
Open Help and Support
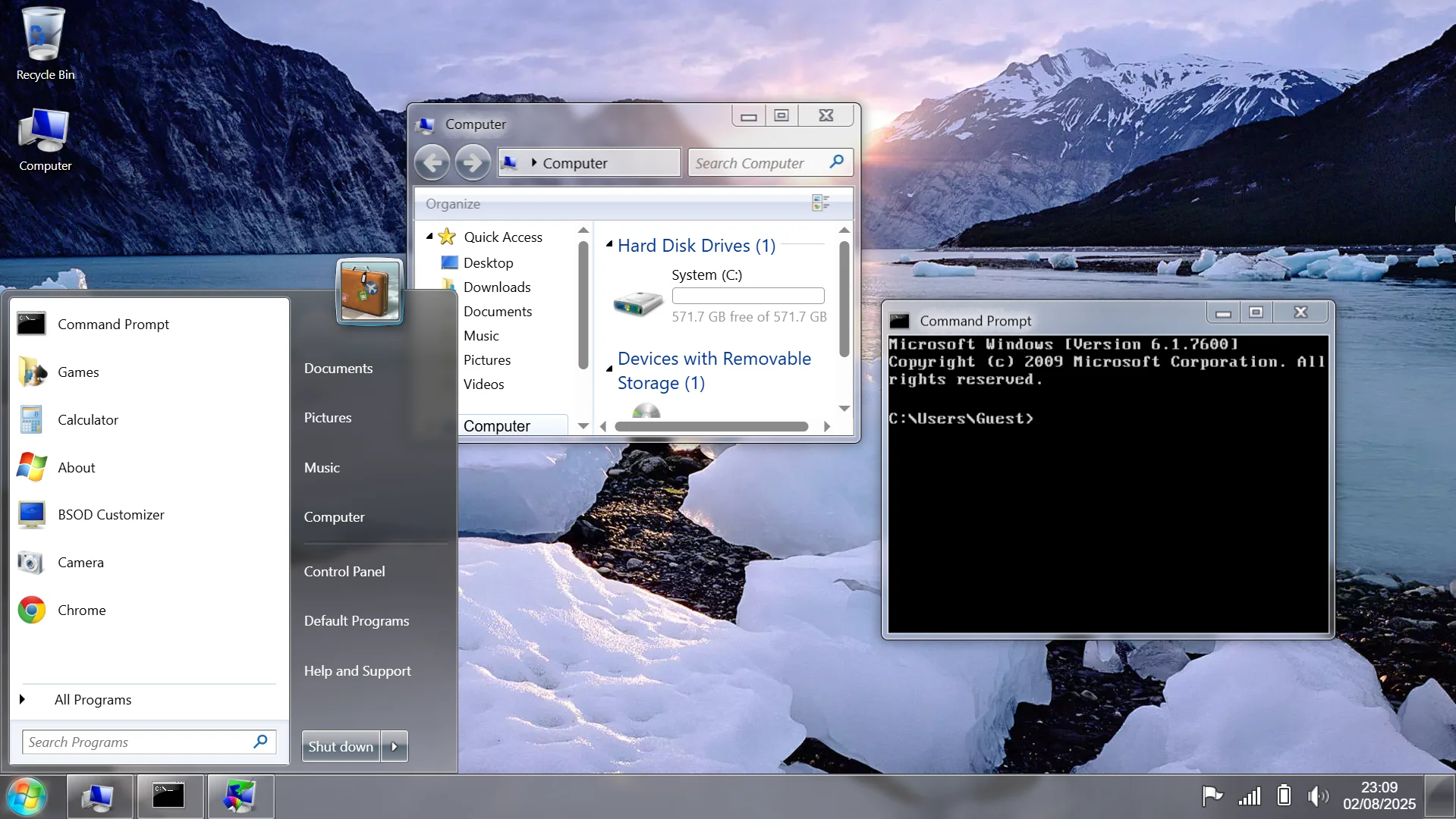tap(357, 670)
